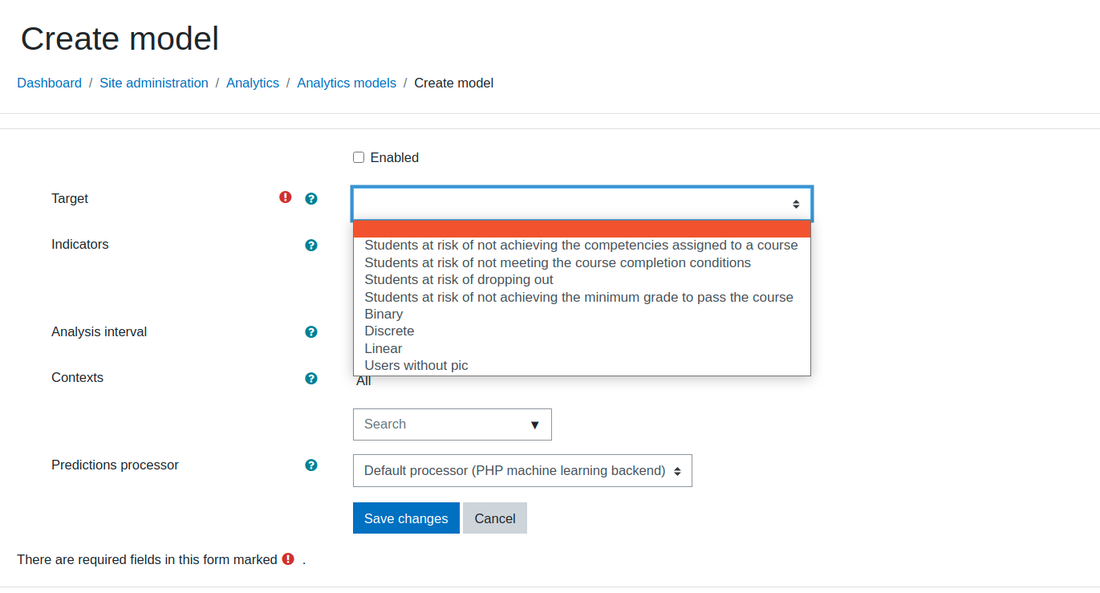The height and width of the screenshot is (593, 1100).
Task: Open help icon for Contexts field
Action: [311, 378]
